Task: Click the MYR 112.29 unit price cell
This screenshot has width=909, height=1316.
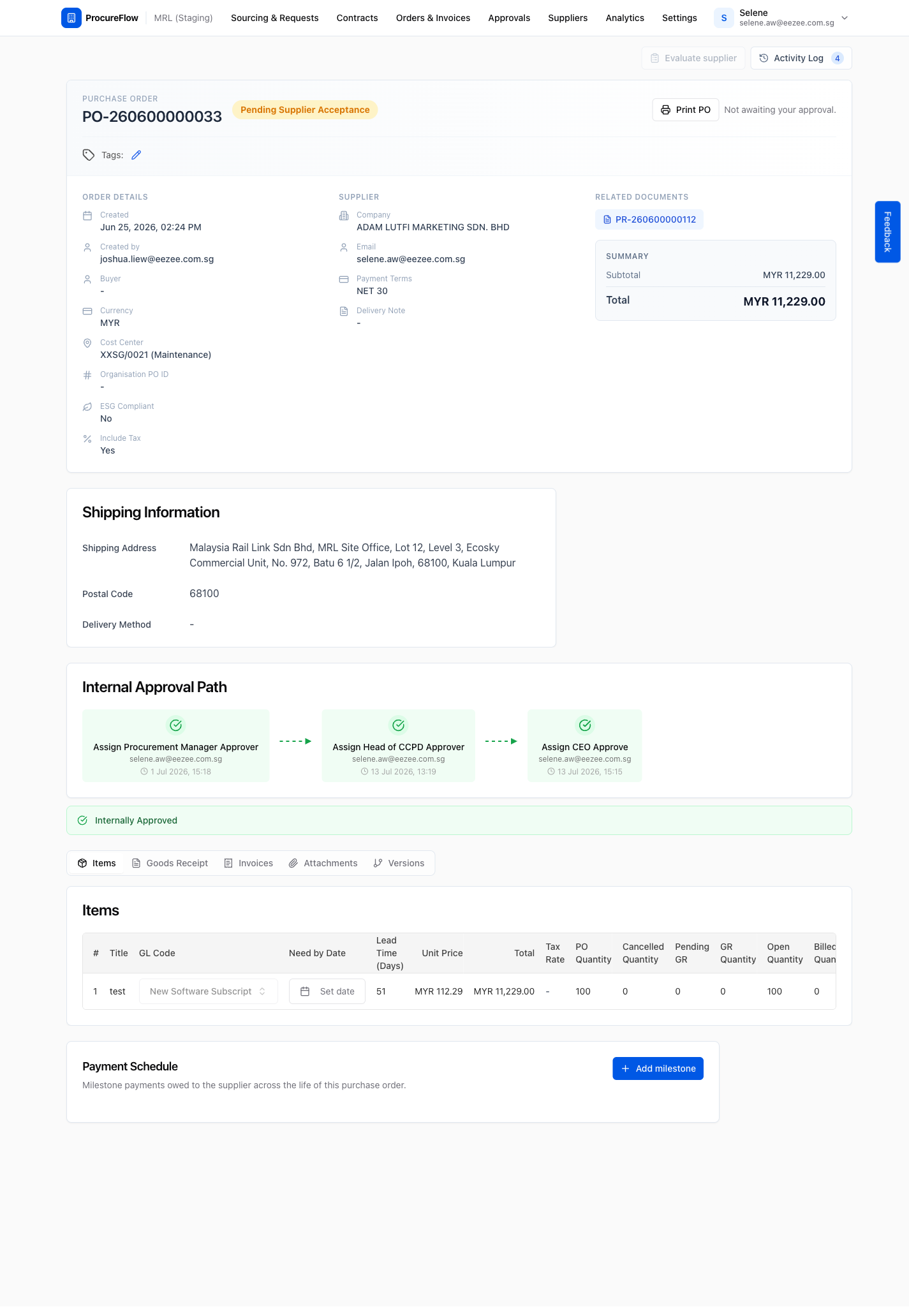Action: (x=439, y=991)
